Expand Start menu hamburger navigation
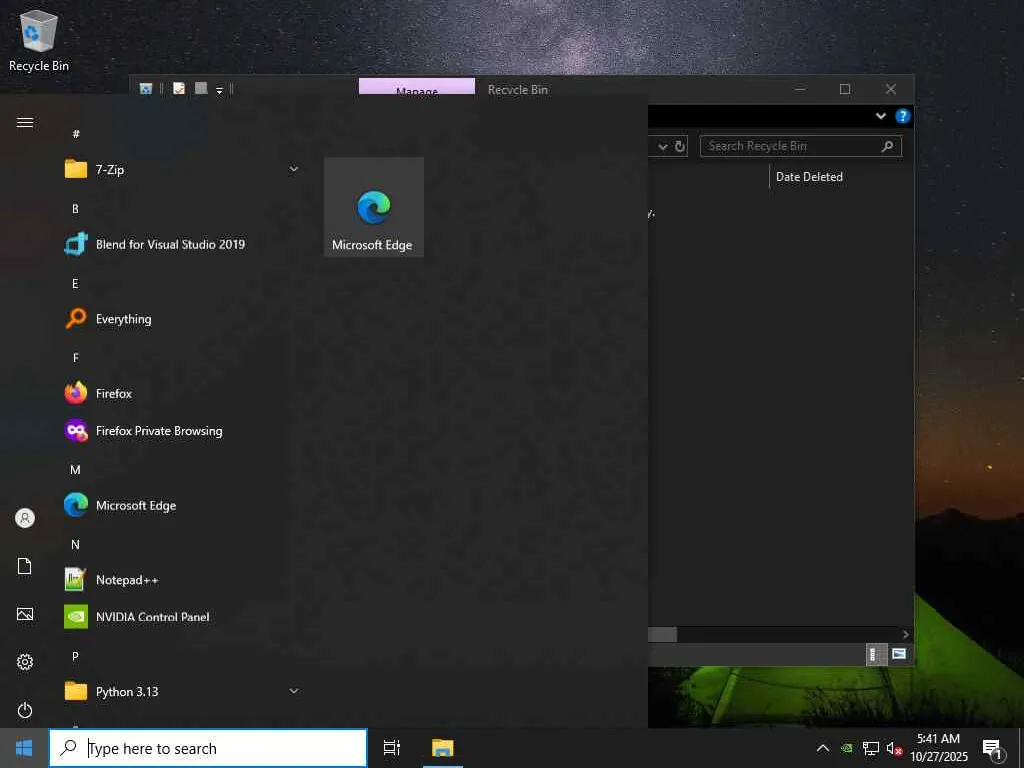 pos(25,123)
